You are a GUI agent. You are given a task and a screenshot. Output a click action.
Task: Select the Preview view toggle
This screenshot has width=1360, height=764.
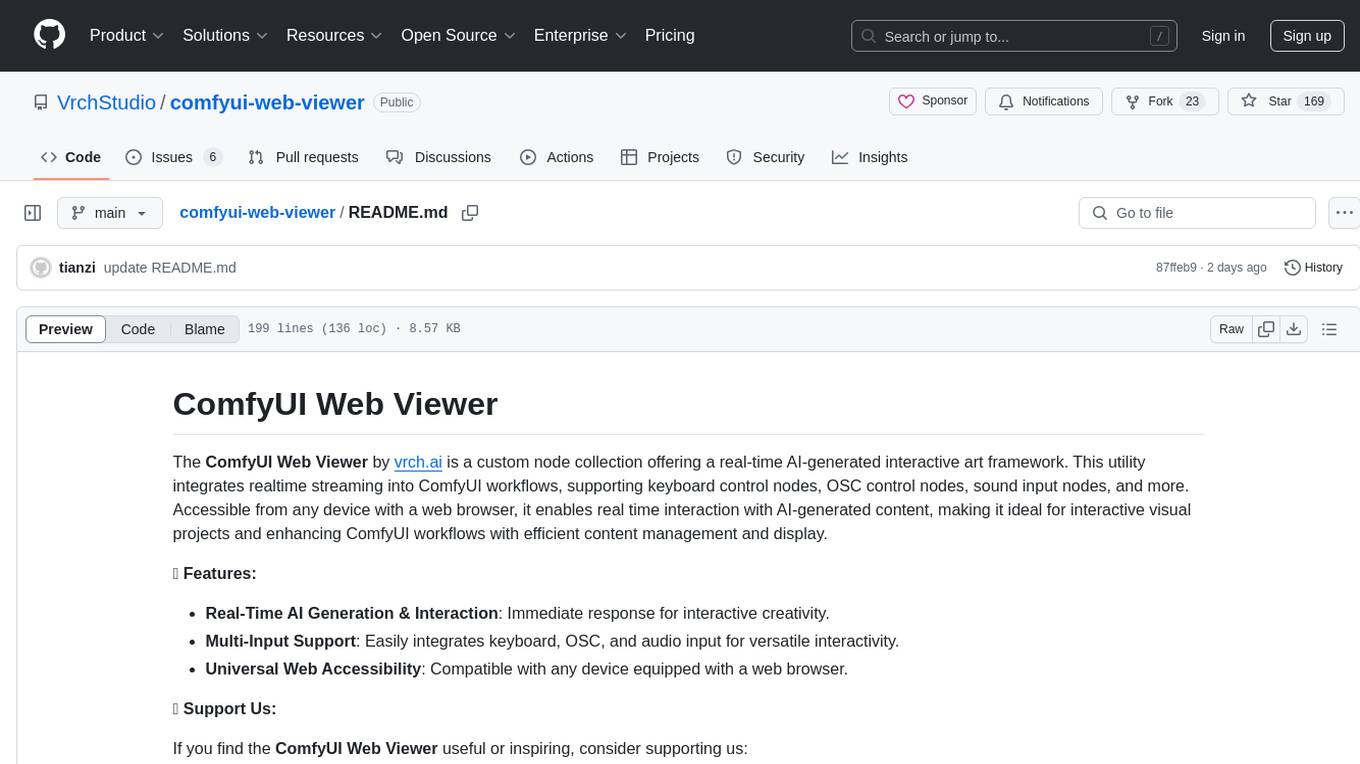point(66,329)
